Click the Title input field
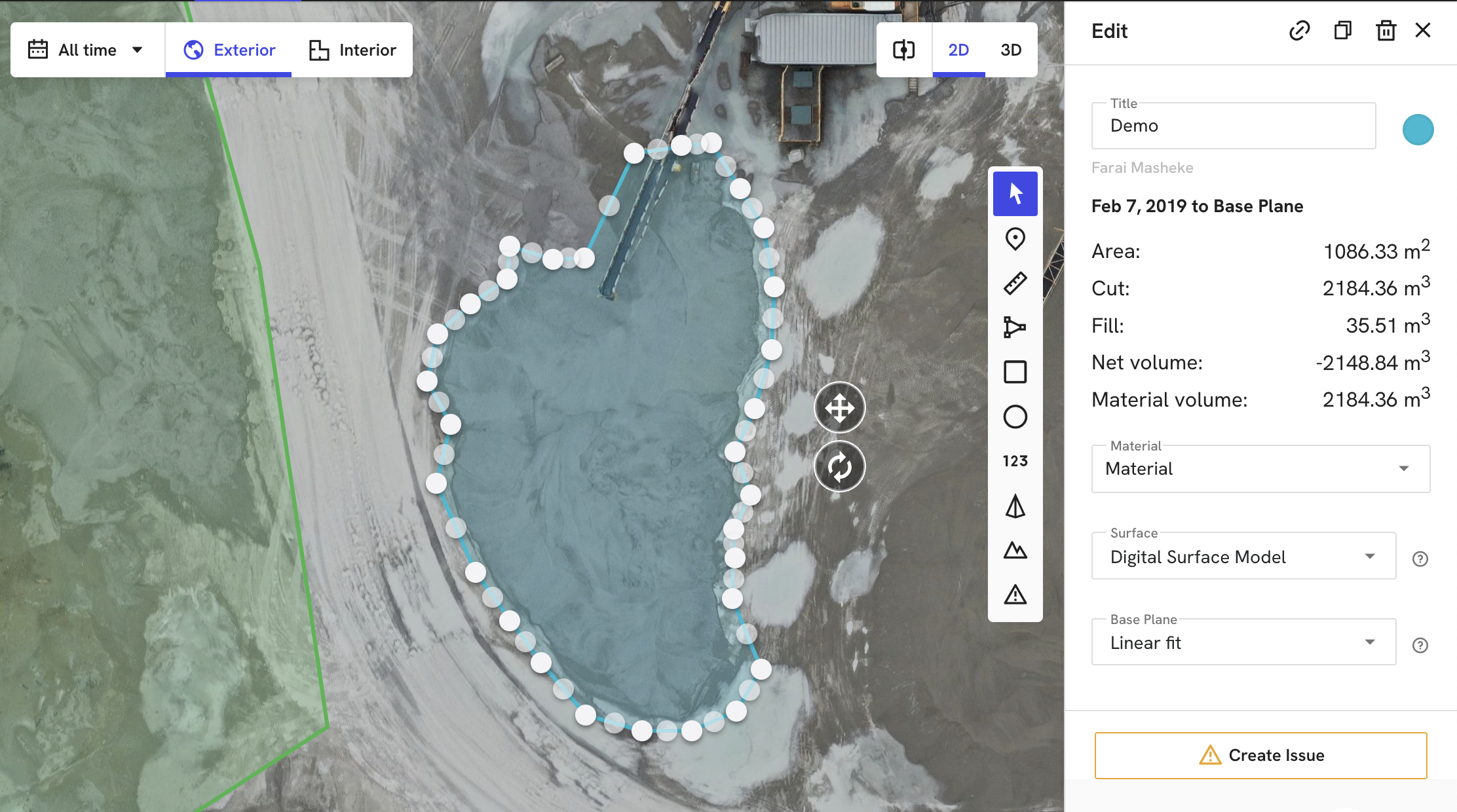Image resolution: width=1457 pixels, height=812 pixels. (x=1234, y=126)
